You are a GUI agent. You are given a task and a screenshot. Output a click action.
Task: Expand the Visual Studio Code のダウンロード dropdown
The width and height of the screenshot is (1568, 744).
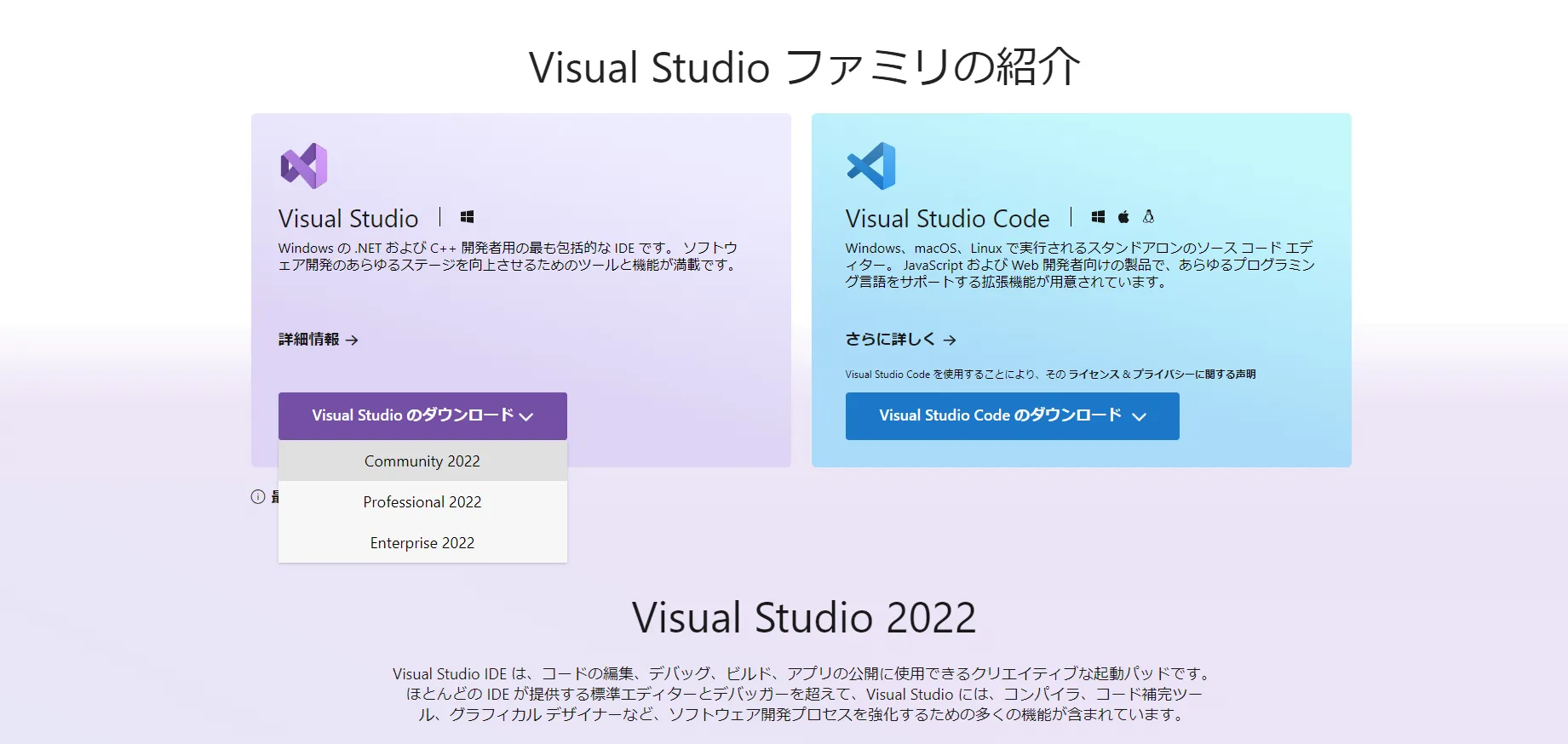[1013, 415]
